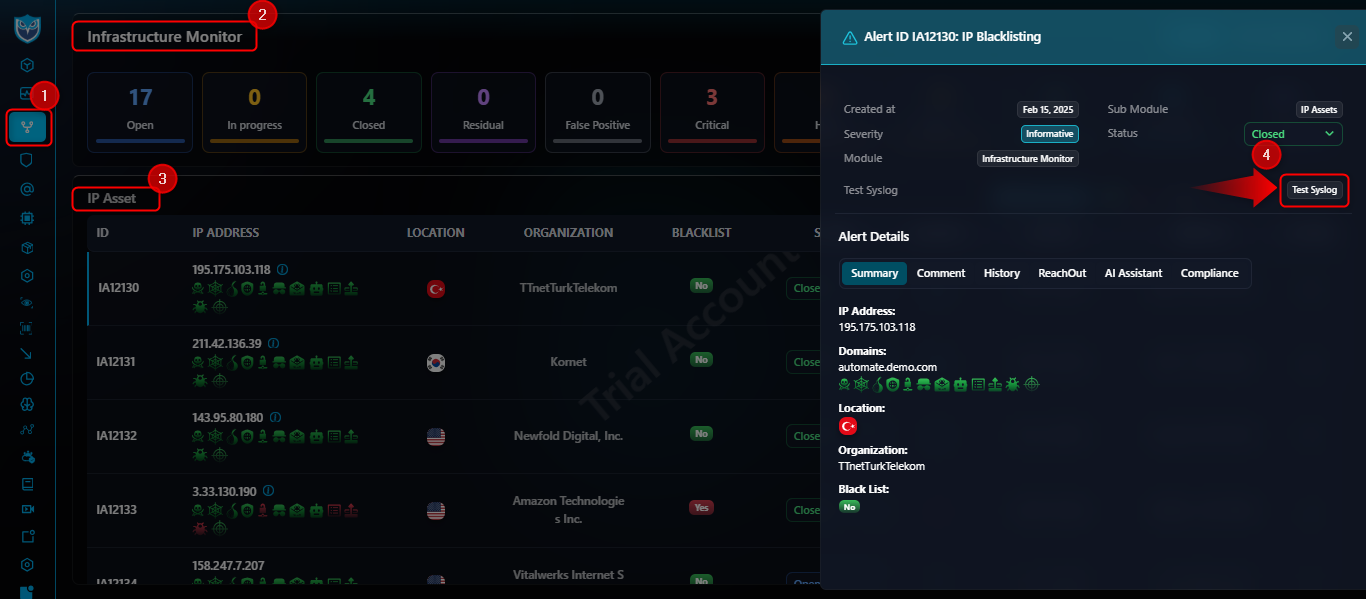The image size is (1366, 599).
Task: Open the barcode scan icon in sidebar
Action: click(27, 327)
